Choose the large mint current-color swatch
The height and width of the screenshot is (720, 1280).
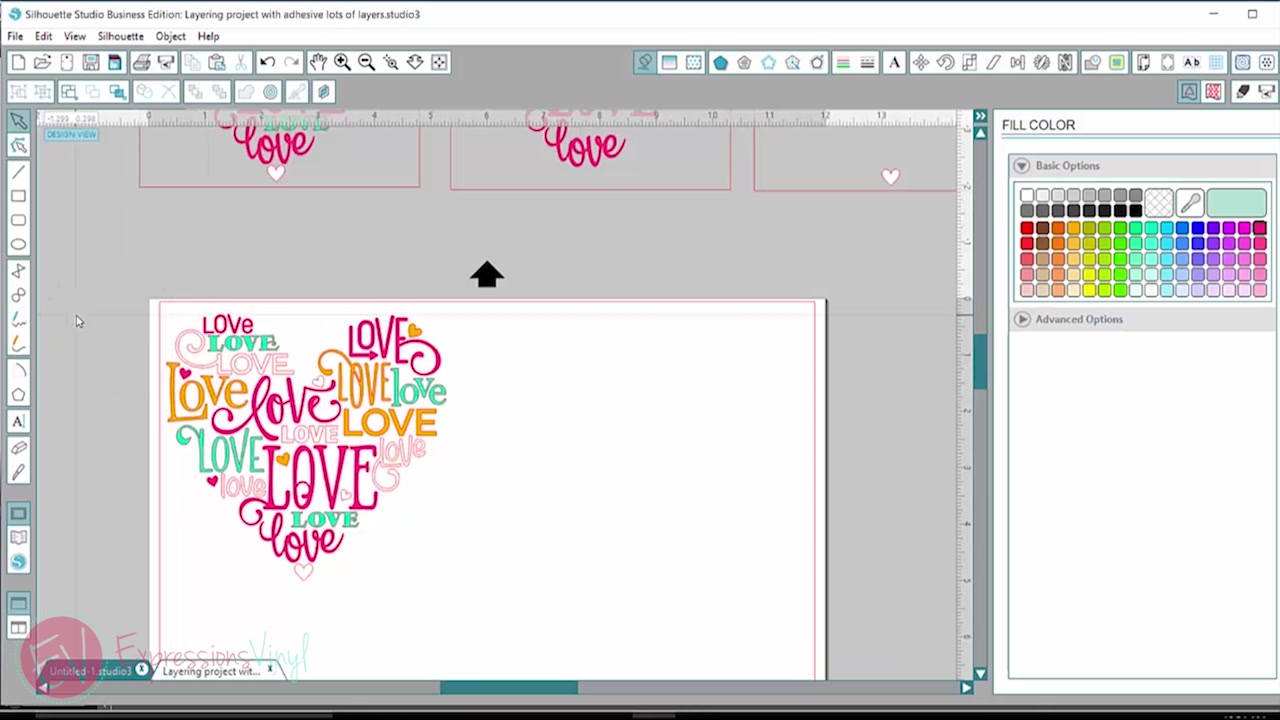(1237, 203)
